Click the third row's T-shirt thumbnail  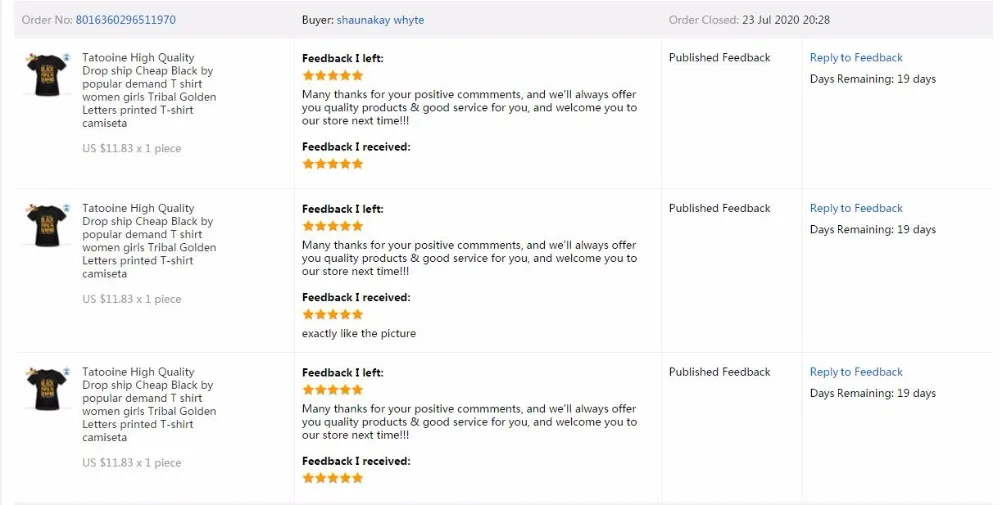(47, 389)
